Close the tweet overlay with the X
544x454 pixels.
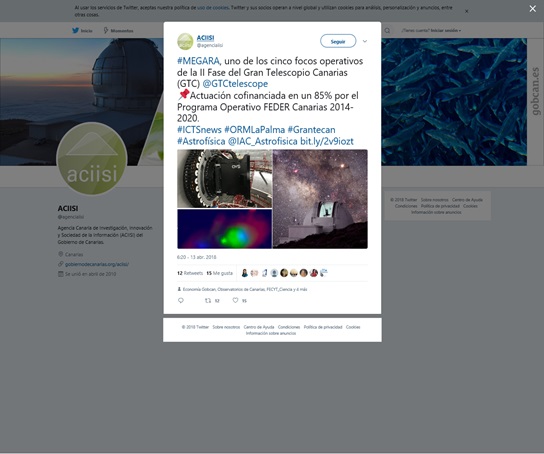click(533, 9)
